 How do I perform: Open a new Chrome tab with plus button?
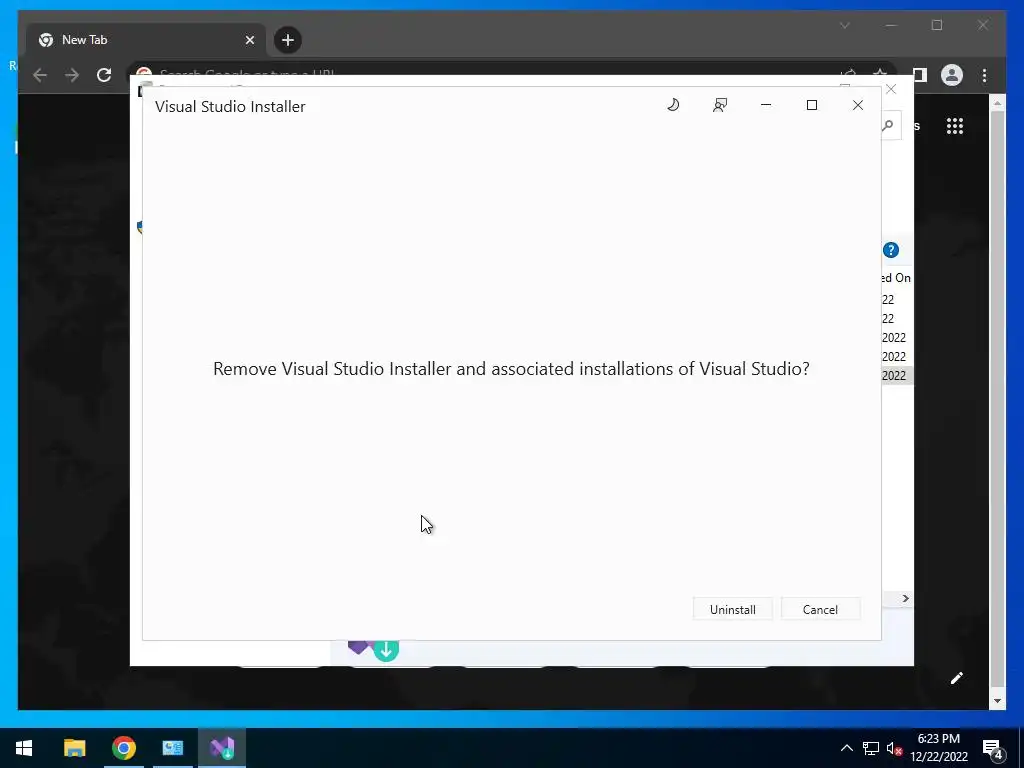(x=287, y=40)
